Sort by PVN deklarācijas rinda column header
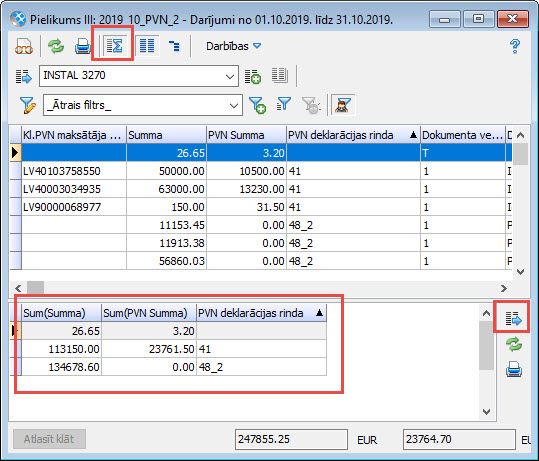The height and width of the screenshot is (461, 539). click(x=353, y=135)
